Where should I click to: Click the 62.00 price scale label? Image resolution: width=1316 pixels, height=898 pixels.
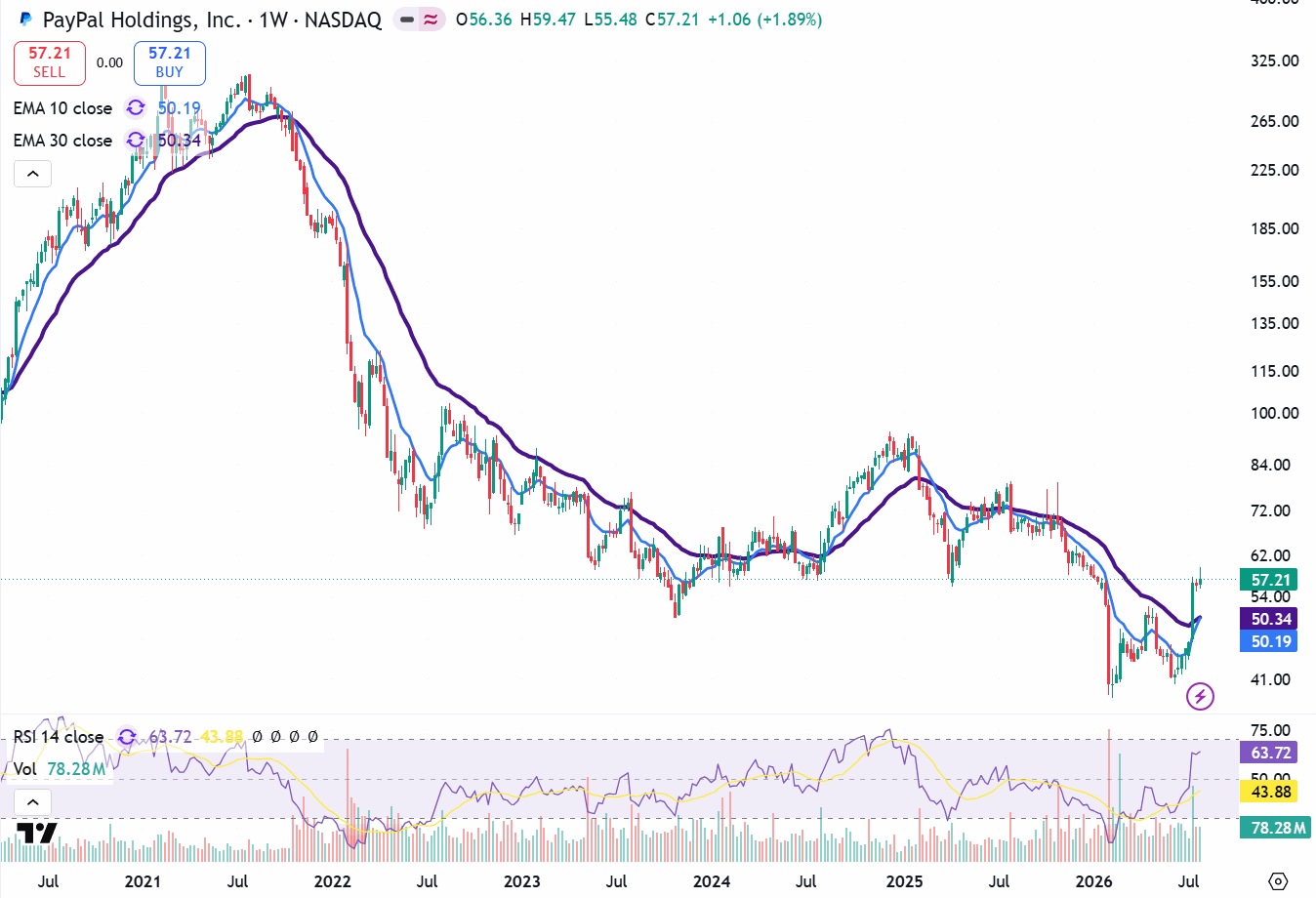(x=1271, y=556)
